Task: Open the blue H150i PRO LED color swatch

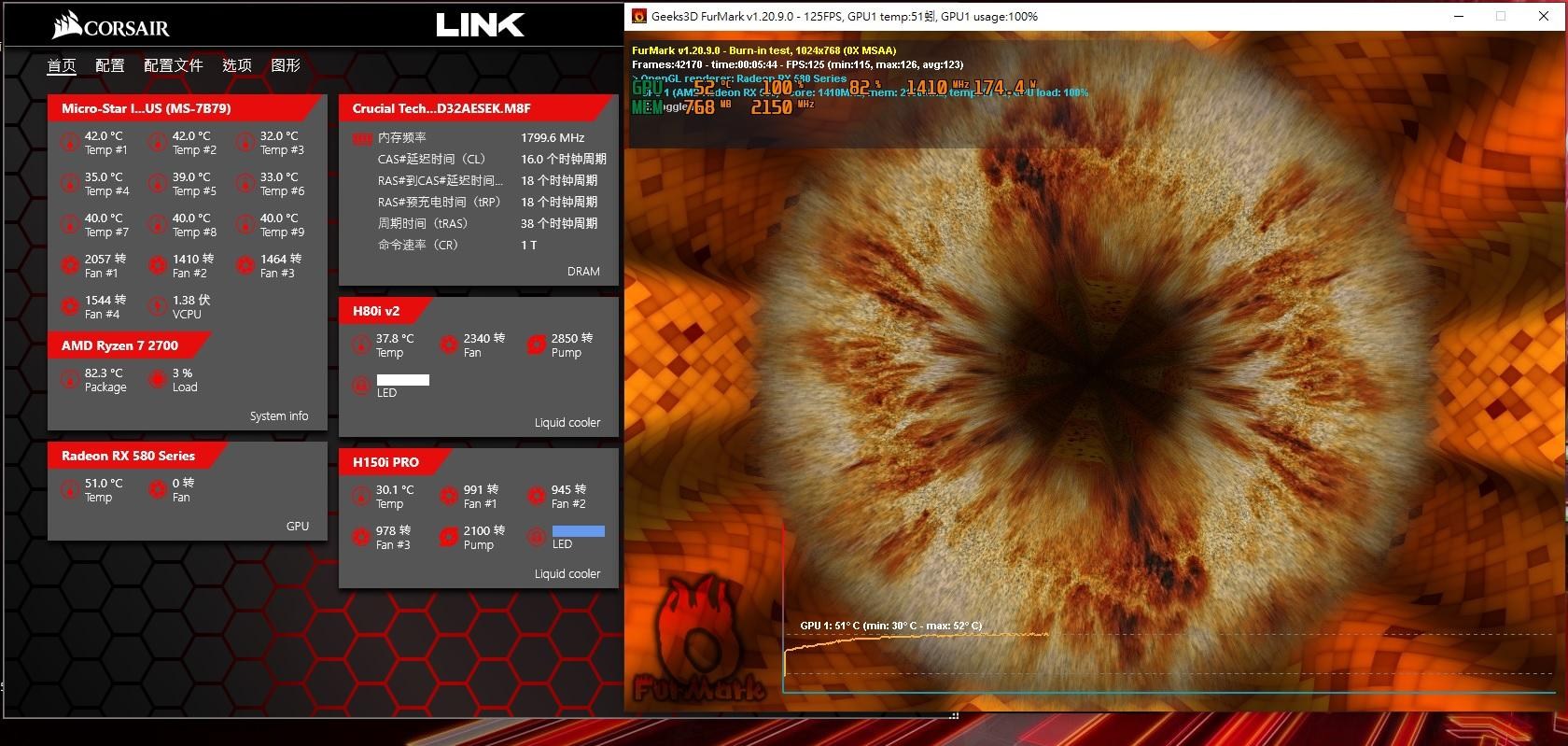Action: 579,531
